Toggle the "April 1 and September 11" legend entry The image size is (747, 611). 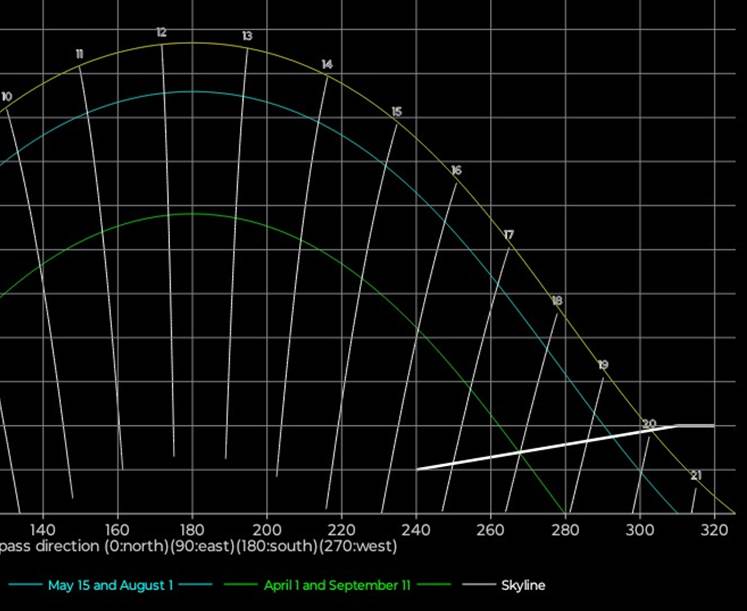[331, 585]
